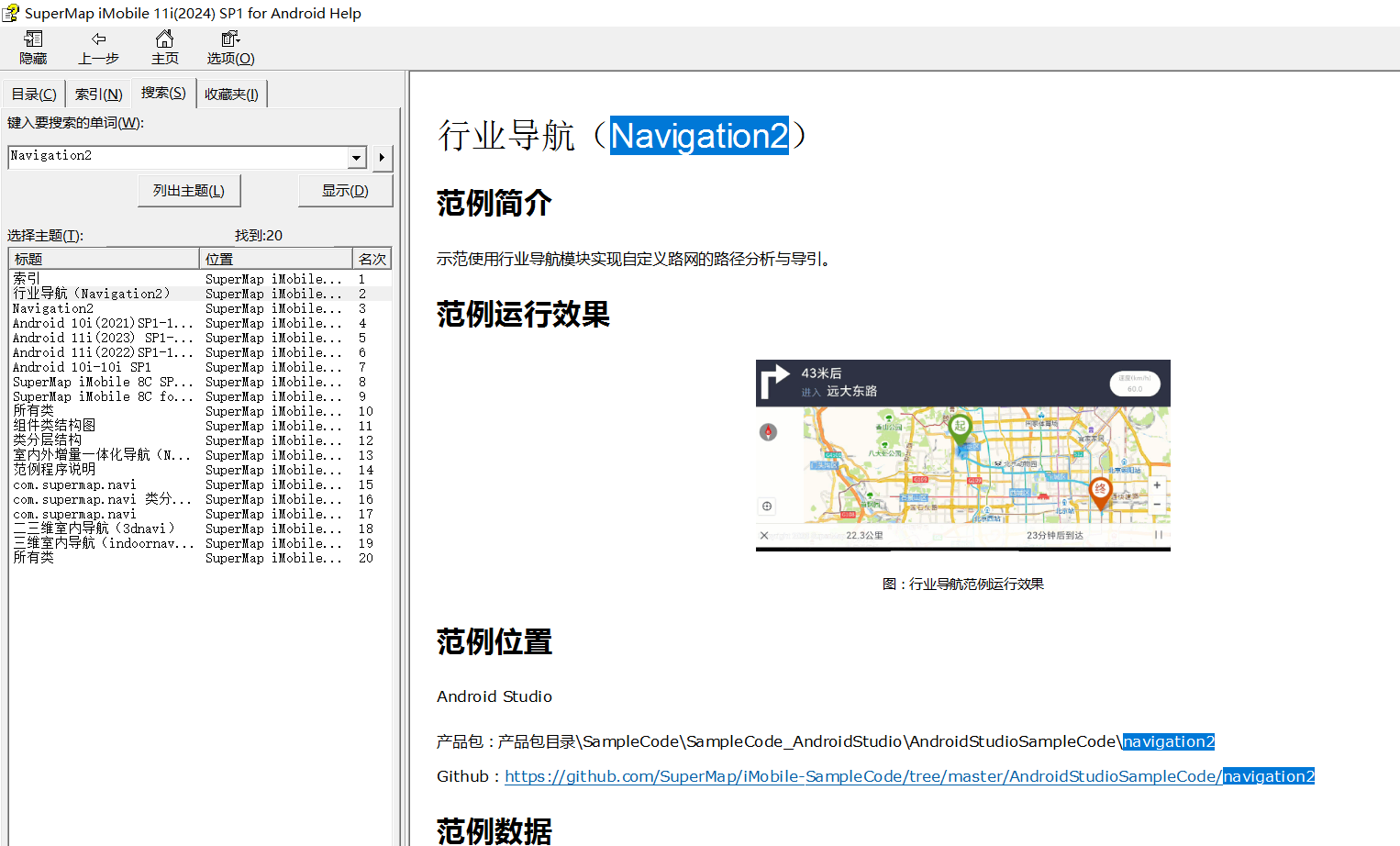Select the 范例程序说明 result row
Viewport: 1400px width, 846px height.
point(200,470)
